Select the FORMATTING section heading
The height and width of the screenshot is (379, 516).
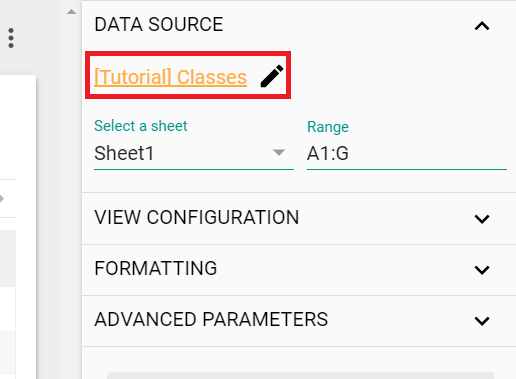point(156,269)
